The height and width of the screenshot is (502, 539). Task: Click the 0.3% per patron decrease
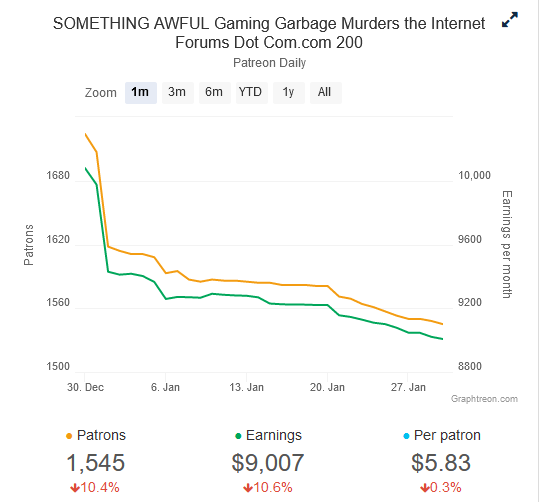pos(441,488)
